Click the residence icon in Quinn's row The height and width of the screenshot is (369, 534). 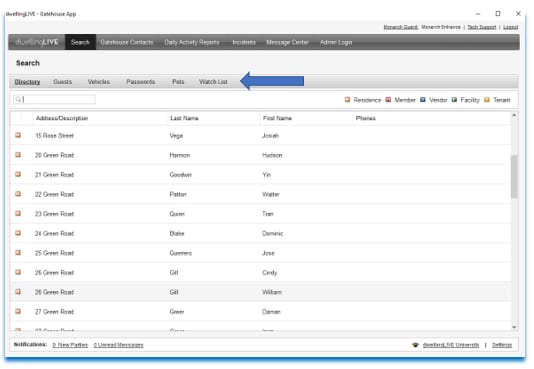tap(18, 213)
